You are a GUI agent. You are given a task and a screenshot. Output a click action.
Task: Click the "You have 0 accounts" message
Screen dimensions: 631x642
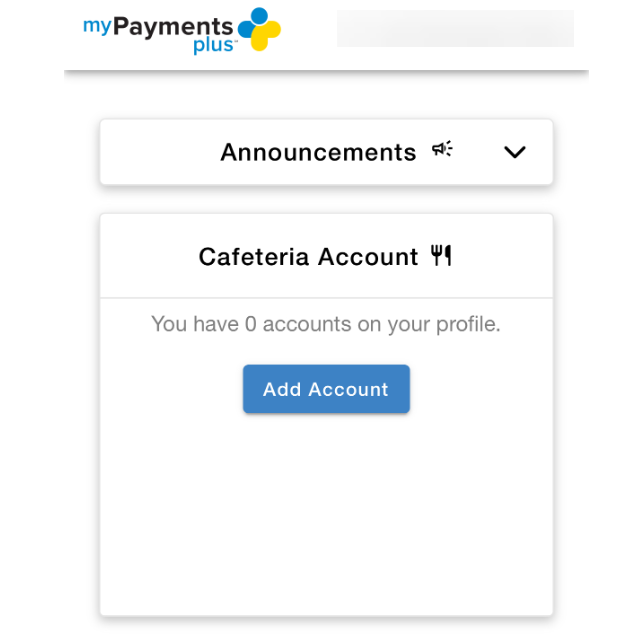pos(325,324)
